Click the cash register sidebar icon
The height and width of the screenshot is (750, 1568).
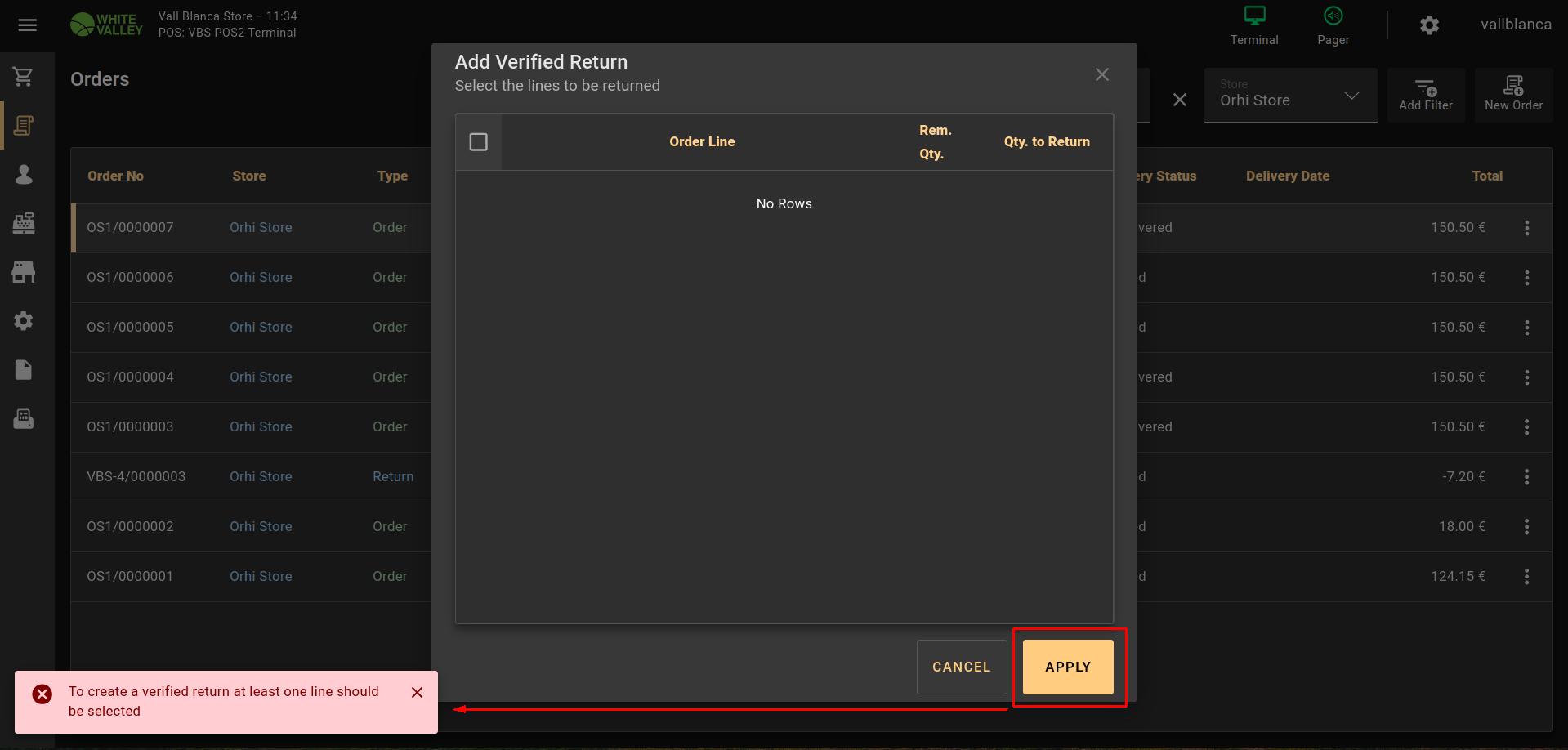point(24,223)
